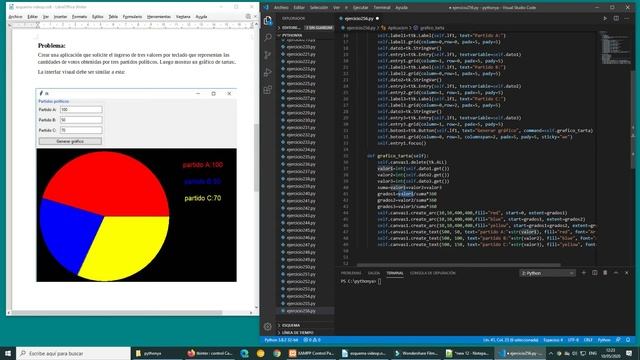Image resolution: width=640 pixels, height=360 pixels.
Task: Switch to the SALIDA panel tab
Action: (x=373, y=273)
